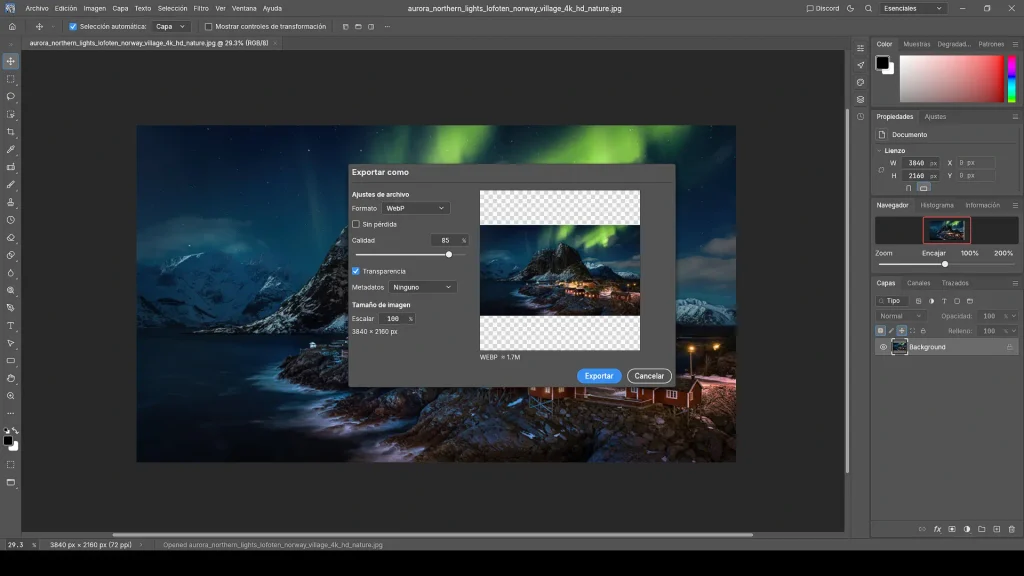Click the Cancelar button

[x=649, y=376]
